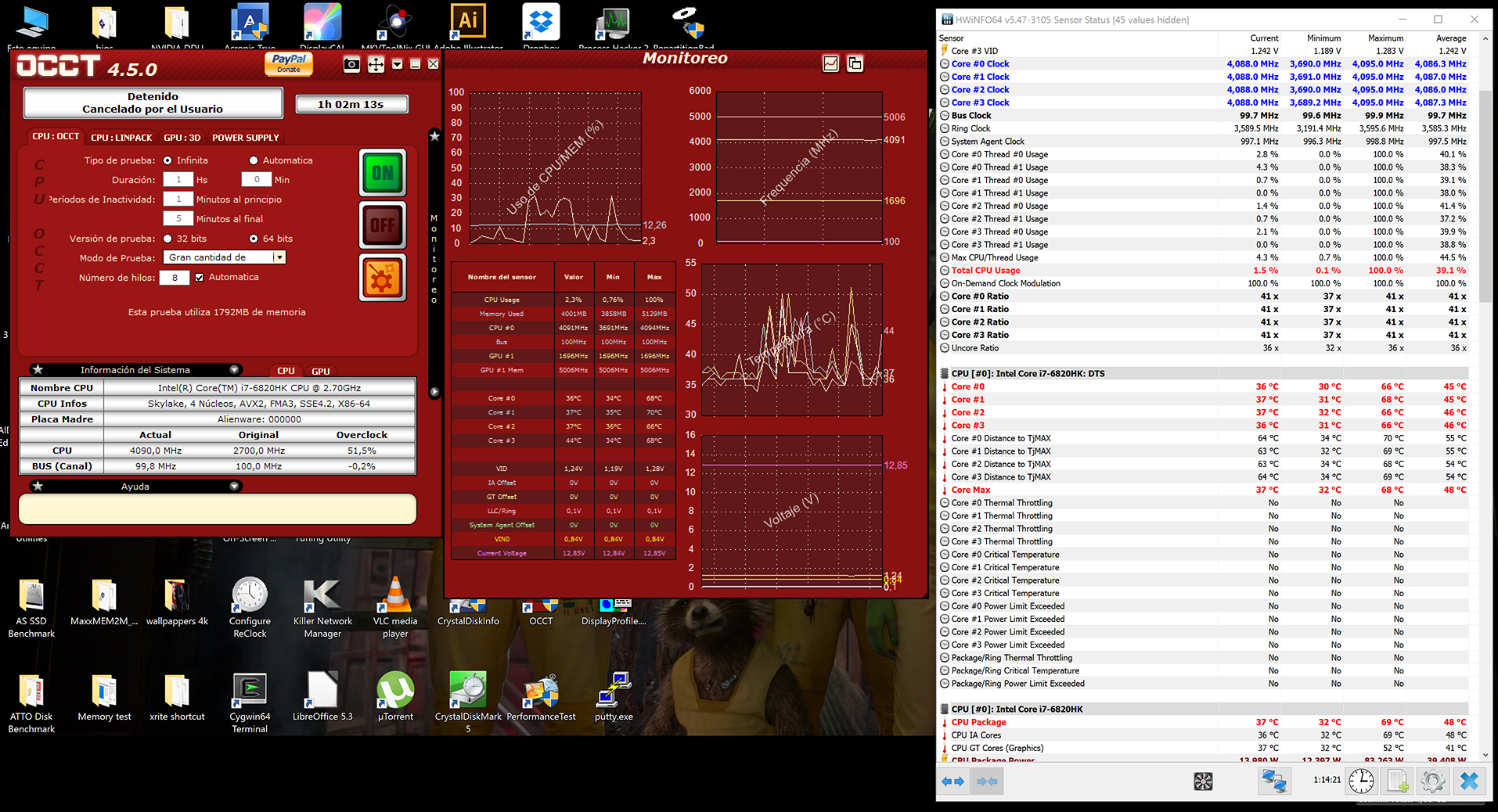Screen dimensions: 1498x812
Task: Switch to the GPU : 3D tab
Action: pos(182,138)
